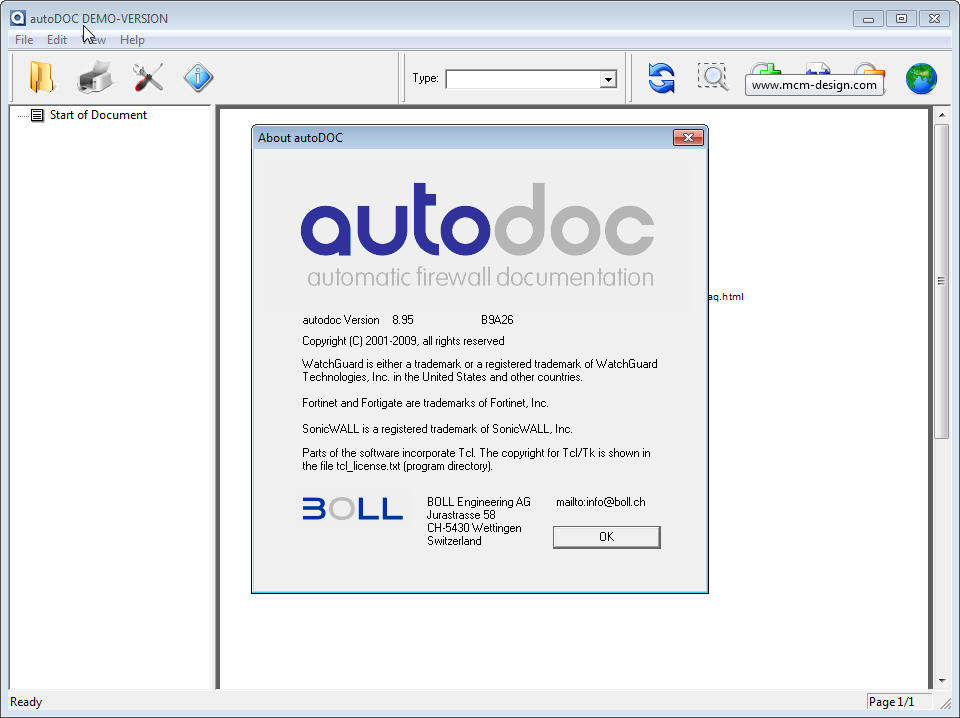The image size is (960, 718).
Task: Close the About autoDOC dialog
Action: 688,138
